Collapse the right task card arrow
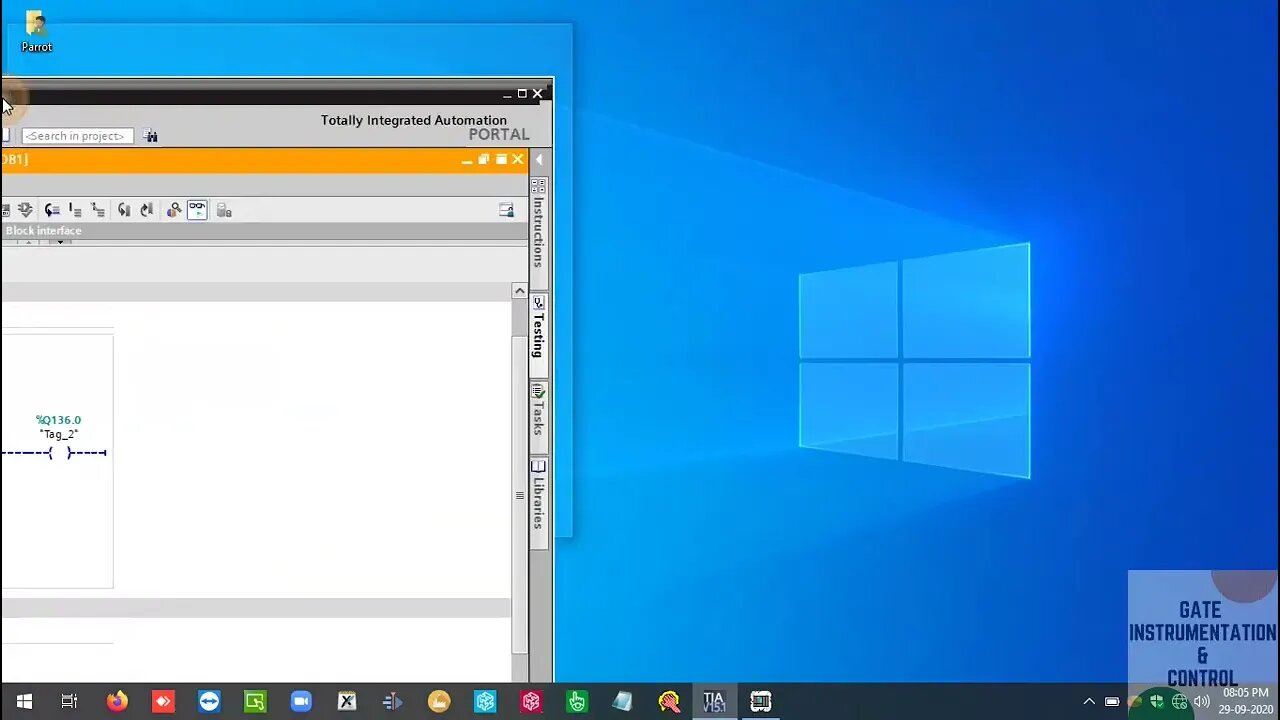The image size is (1280, 720). click(539, 160)
